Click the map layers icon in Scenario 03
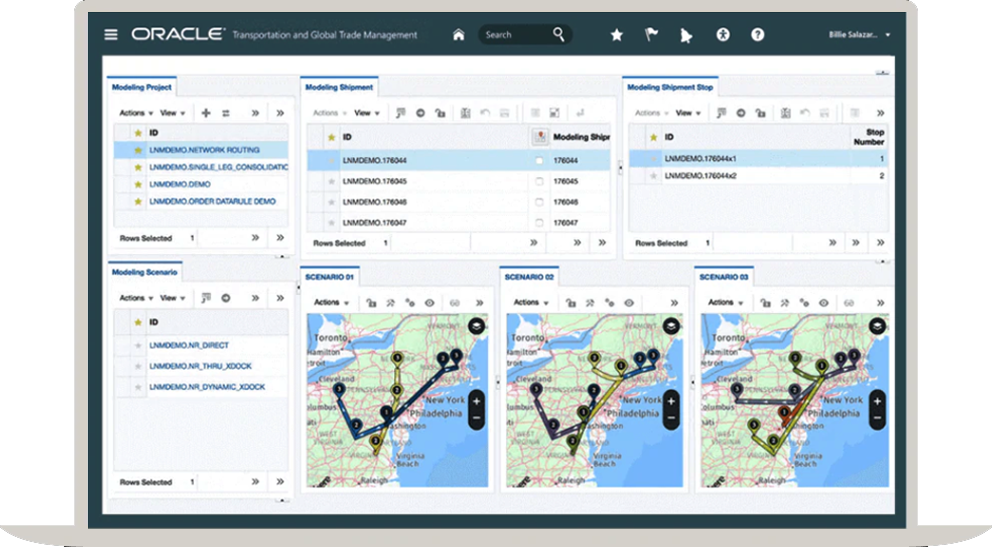This screenshot has width=992, height=547. [877, 326]
